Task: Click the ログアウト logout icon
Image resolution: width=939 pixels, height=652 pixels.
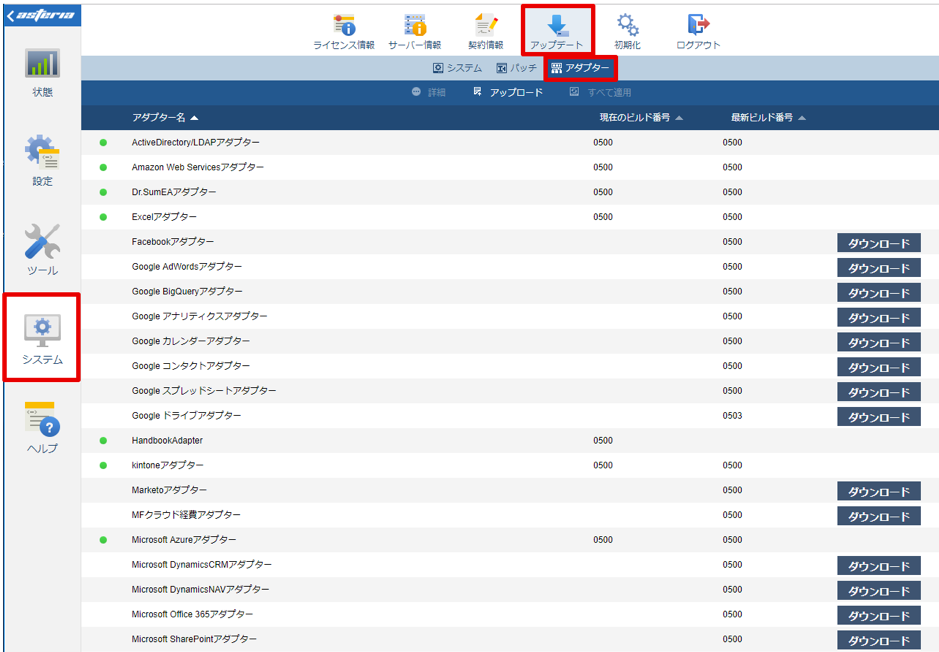Action: tap(698, 25)
